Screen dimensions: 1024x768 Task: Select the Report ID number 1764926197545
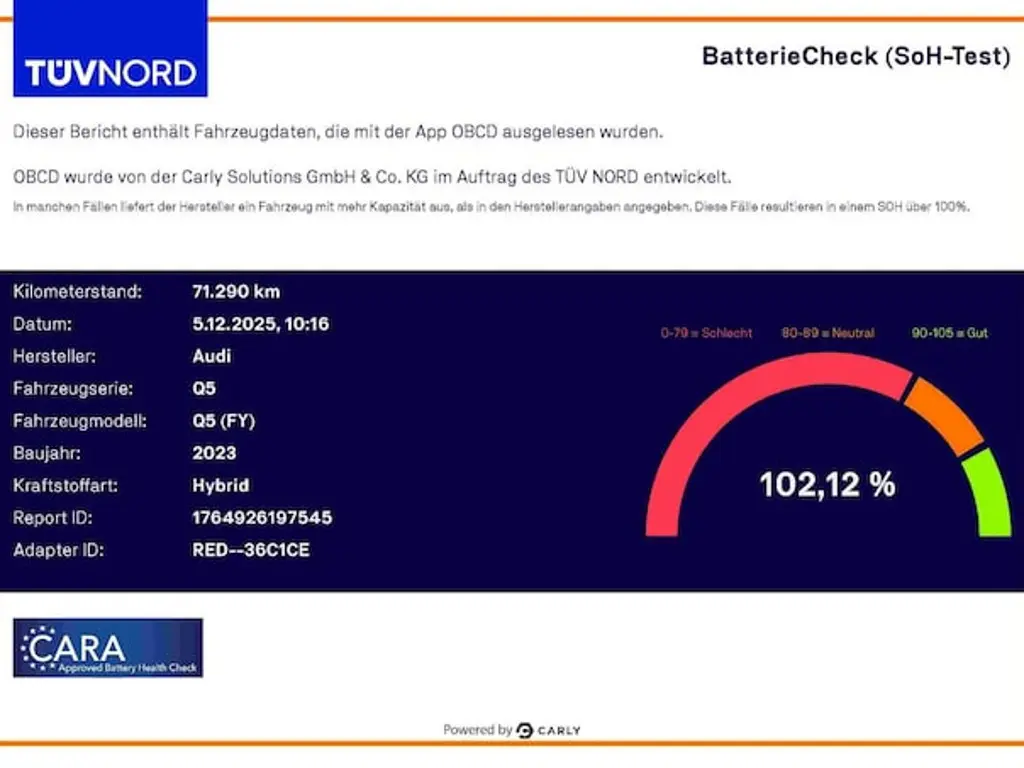262,518
